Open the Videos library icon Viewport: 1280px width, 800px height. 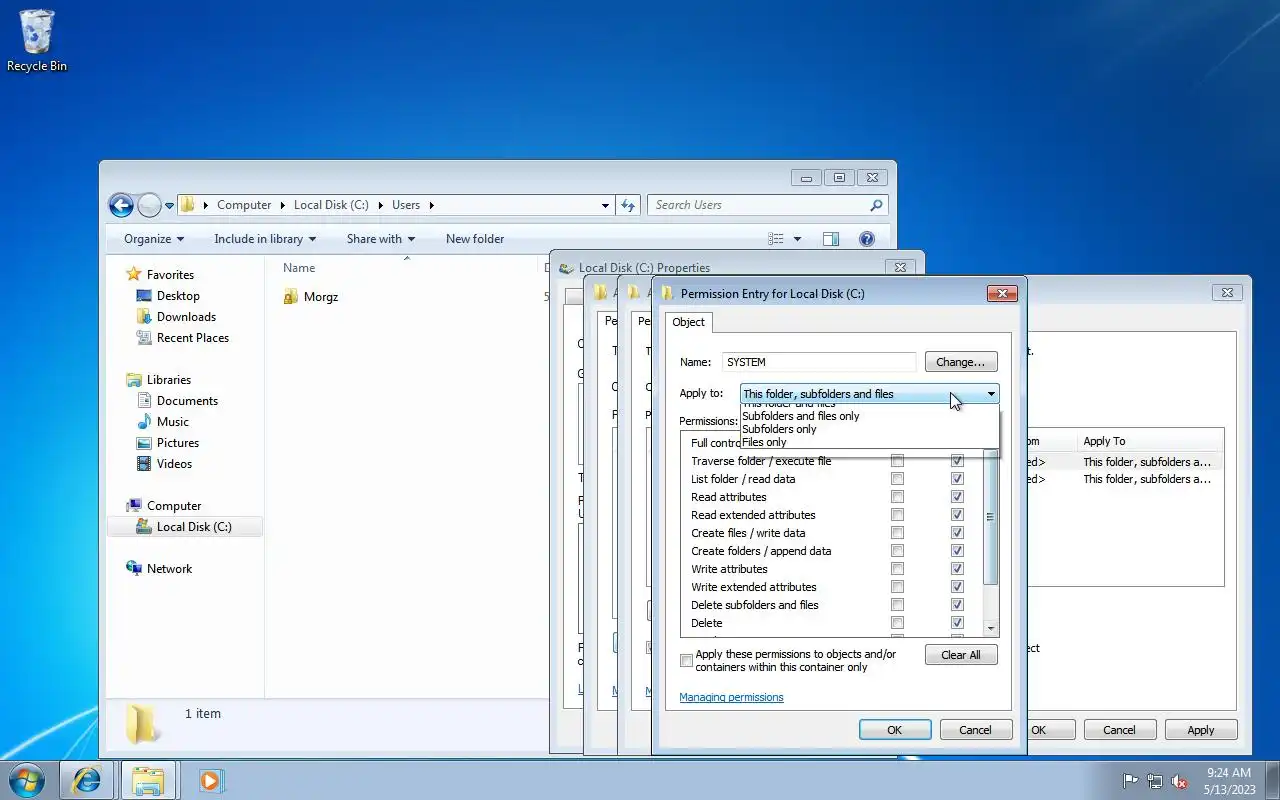point(144,464)
